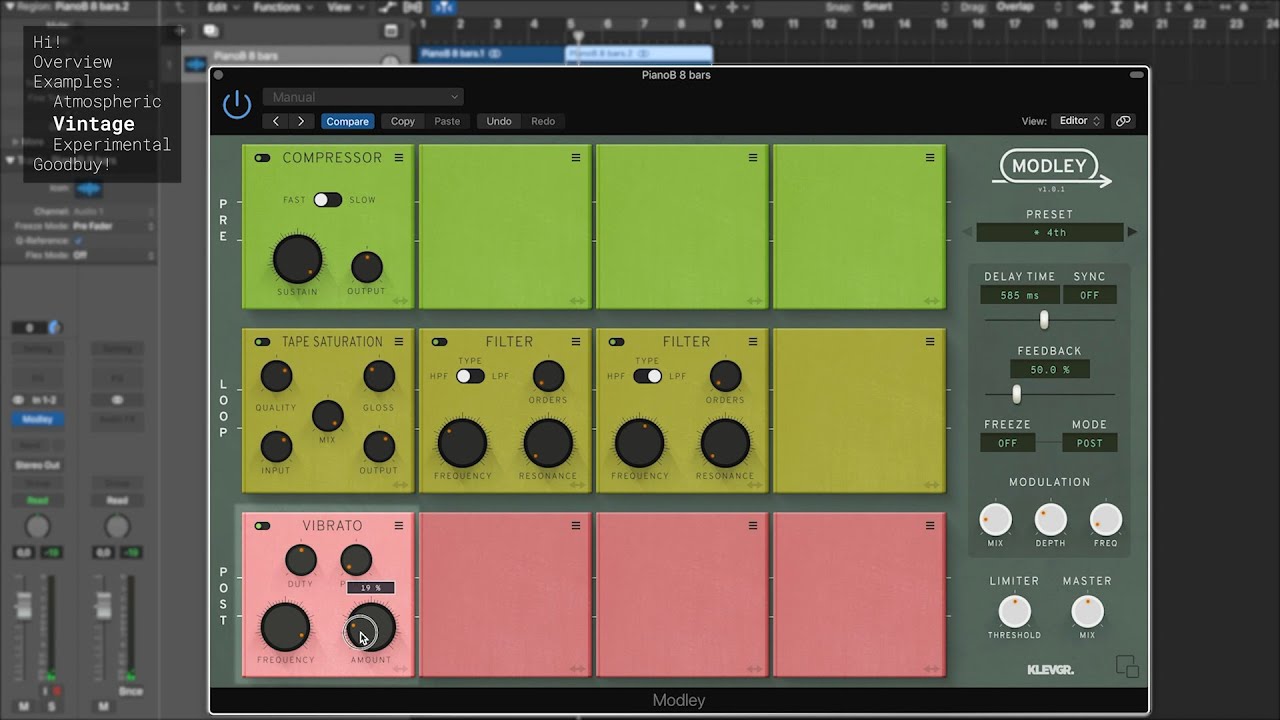
Task: Flip the first Filter HPF/LPF type switch
Action: [x=470, y=376]
